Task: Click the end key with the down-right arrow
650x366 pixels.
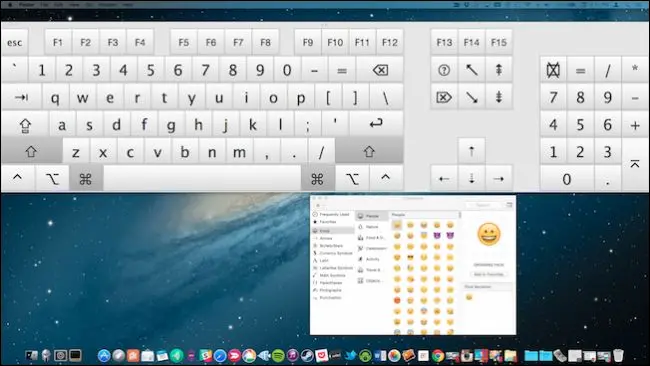Action: pos(471,97)
